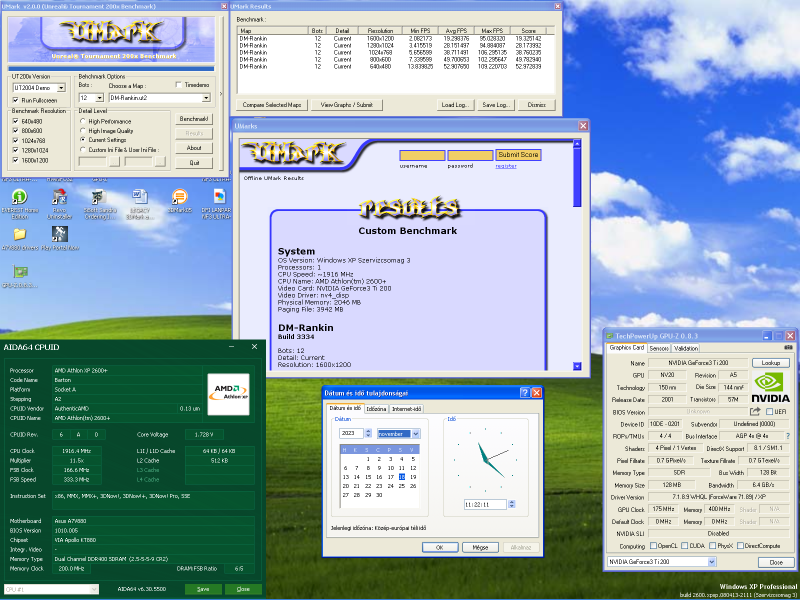Image resolution: width=800 pixels, height=600 pixels.
Task: Click the expand arrow beside UMark options panel
Action: click(x=221, y=93)
